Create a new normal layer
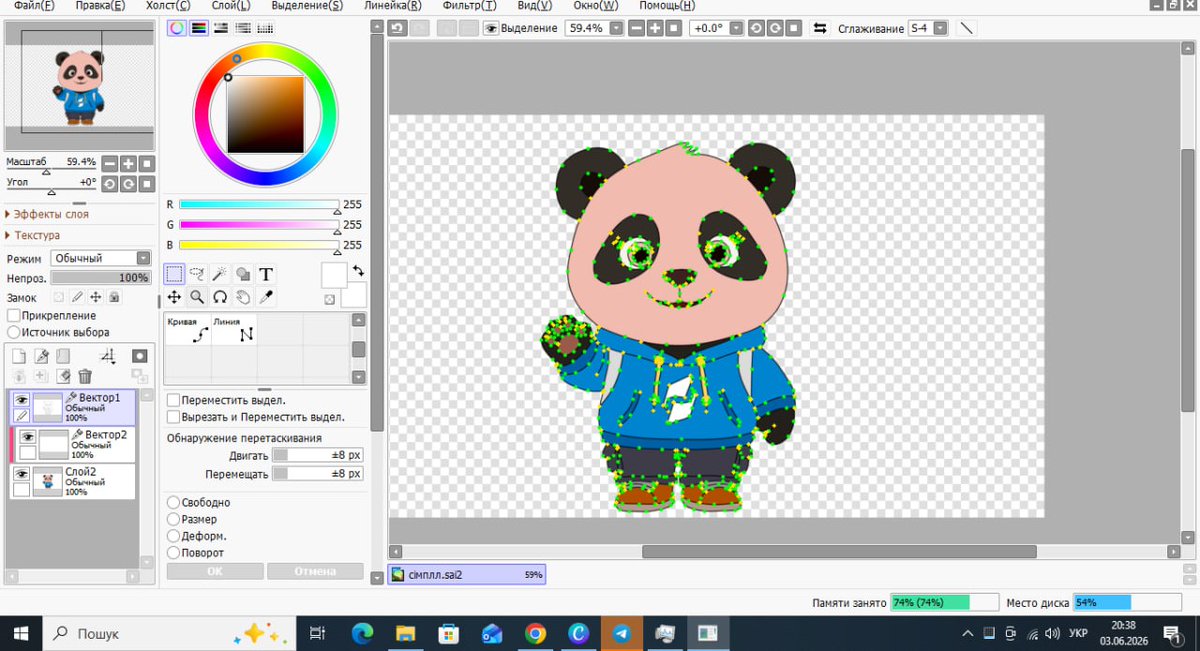The image size is (1200, 651). tap(19, 356)
